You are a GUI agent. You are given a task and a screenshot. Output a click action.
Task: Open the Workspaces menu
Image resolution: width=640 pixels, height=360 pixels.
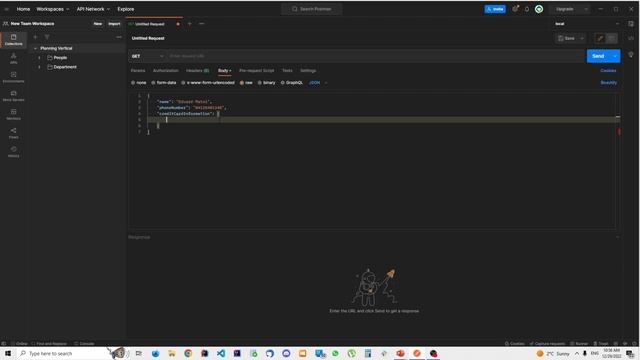pos(53,9)
